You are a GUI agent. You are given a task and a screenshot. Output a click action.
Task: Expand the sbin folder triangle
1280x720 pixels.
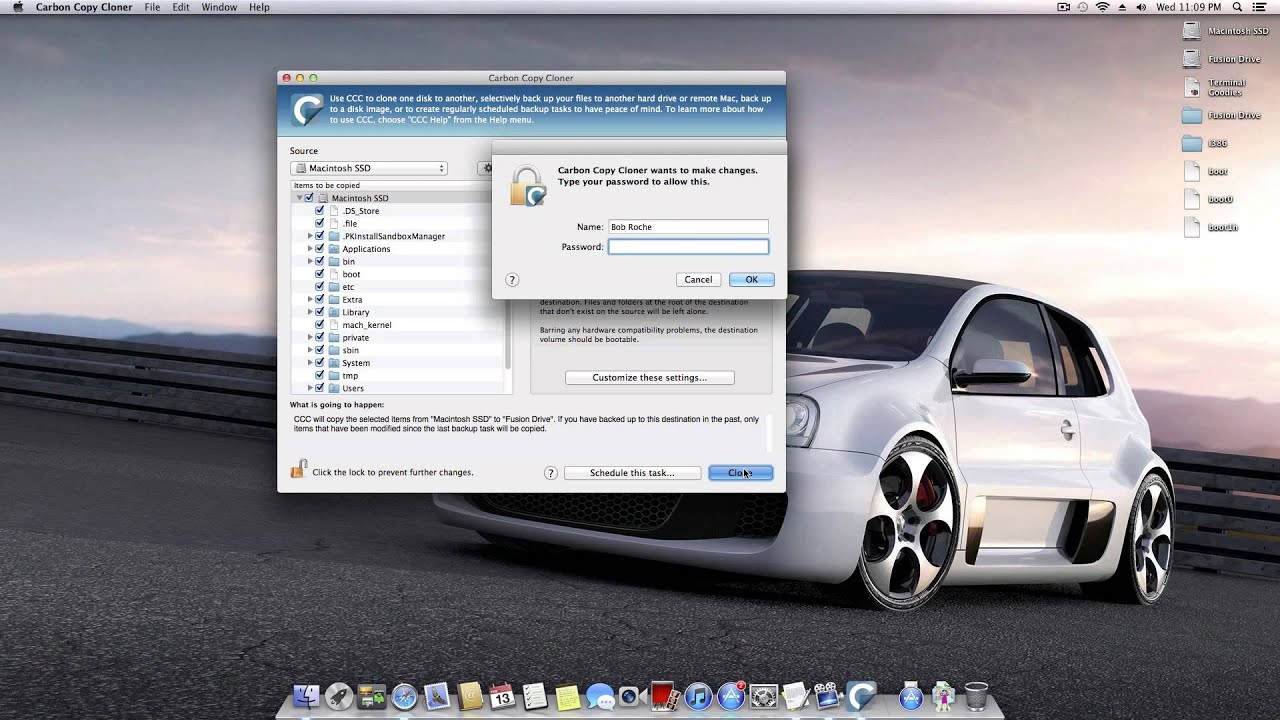(310, 350)
